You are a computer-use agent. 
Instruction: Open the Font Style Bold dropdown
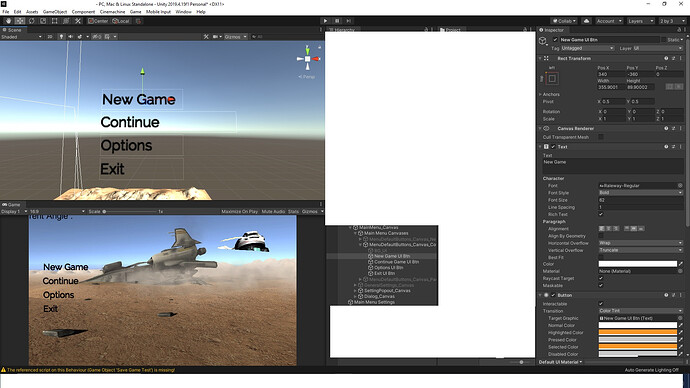tap(640, 193)
